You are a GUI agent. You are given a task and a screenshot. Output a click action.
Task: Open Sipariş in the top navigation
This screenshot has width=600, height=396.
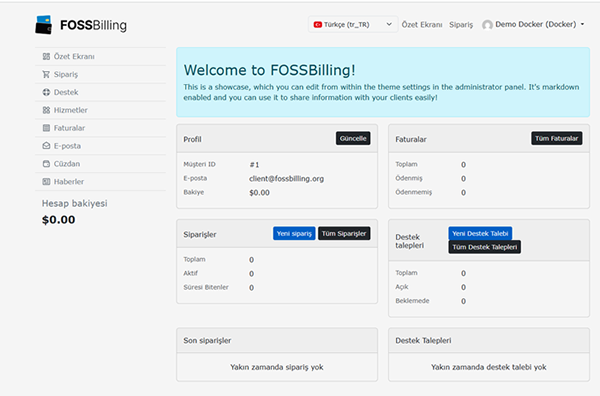[461, 25]
